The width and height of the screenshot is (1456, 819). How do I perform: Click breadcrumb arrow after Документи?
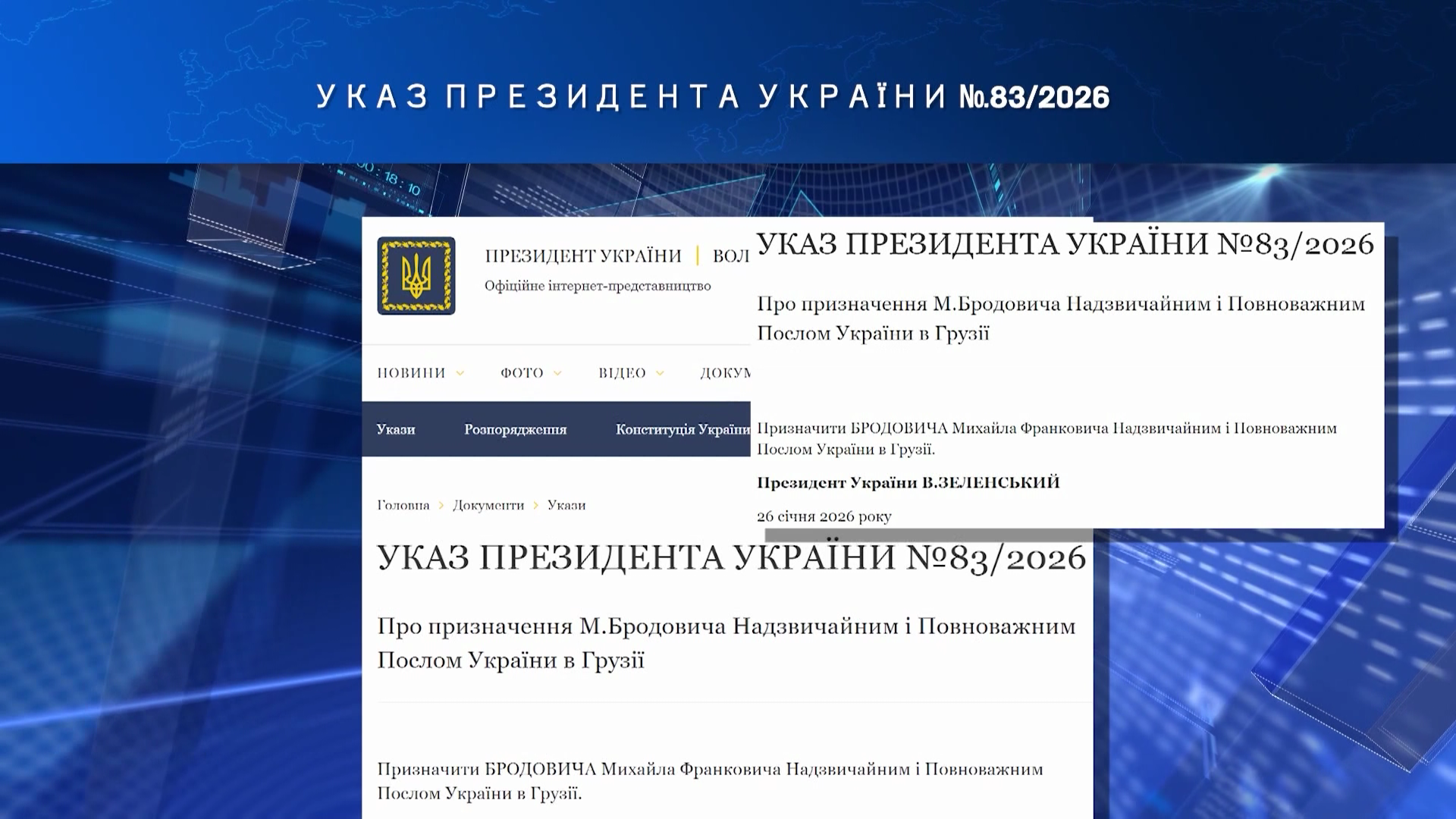click(x=535, y=505)
